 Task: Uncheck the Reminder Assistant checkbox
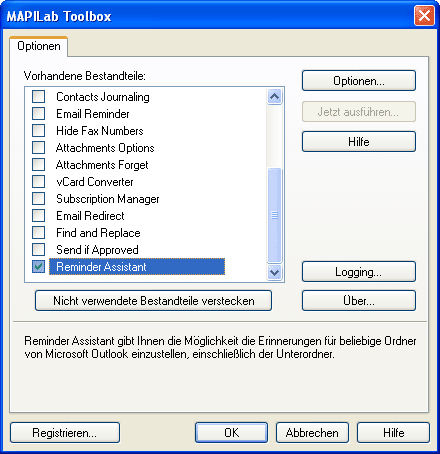coord(38,267)
